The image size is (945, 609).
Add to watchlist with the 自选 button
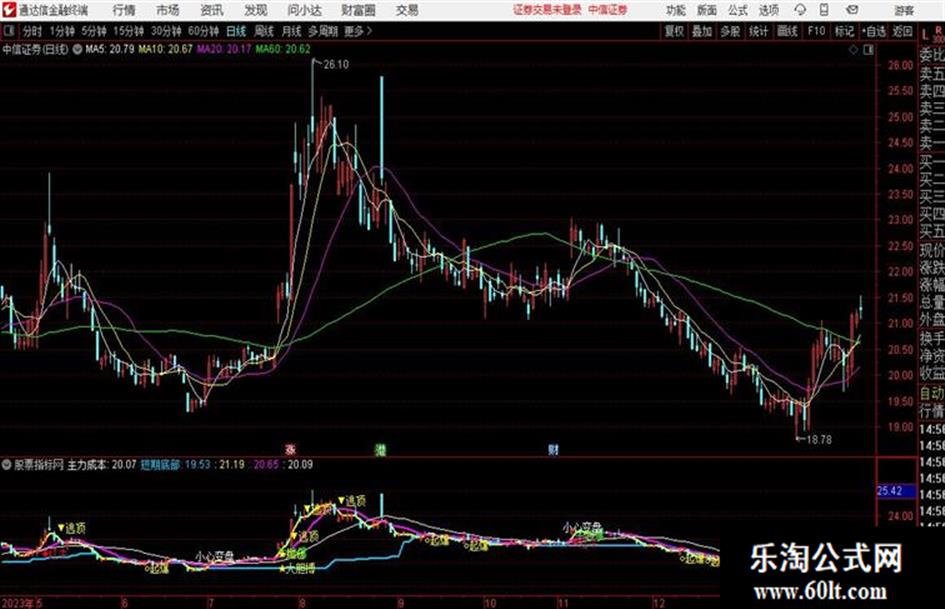coord(874,31)
